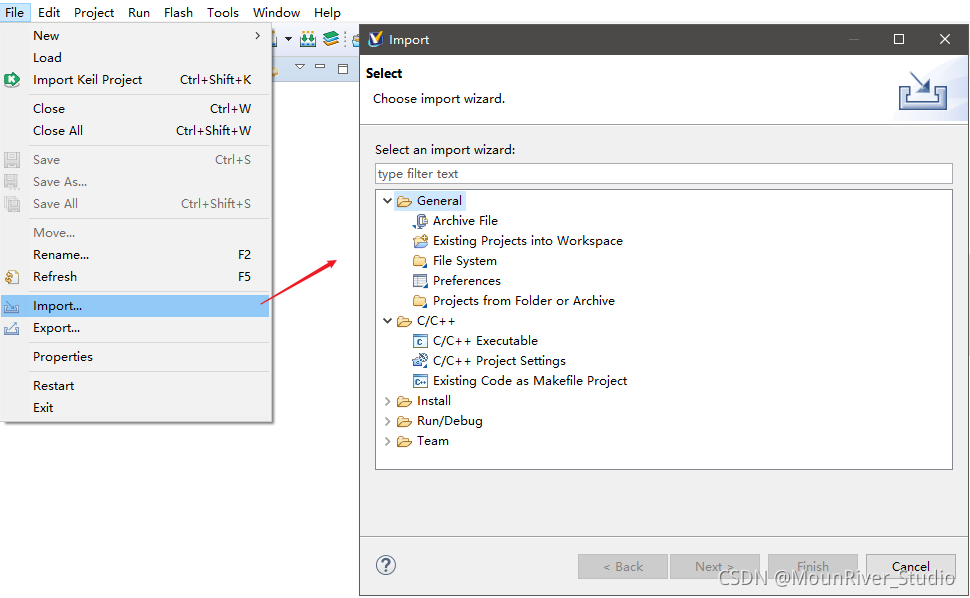Select Archive File tree item text

point(465,221)
